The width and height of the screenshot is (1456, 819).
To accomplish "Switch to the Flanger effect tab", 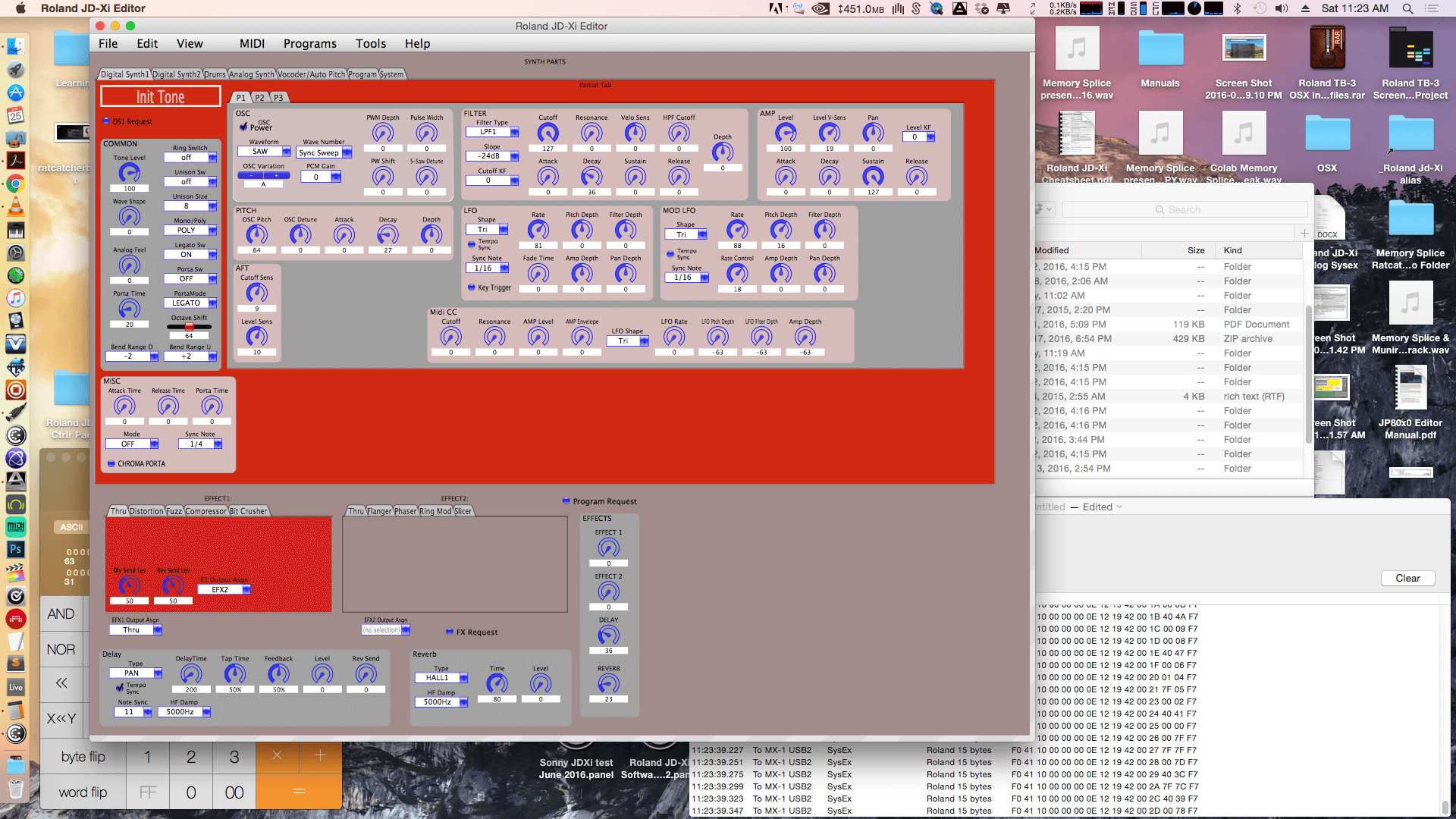I will click(x=379, y=511).
